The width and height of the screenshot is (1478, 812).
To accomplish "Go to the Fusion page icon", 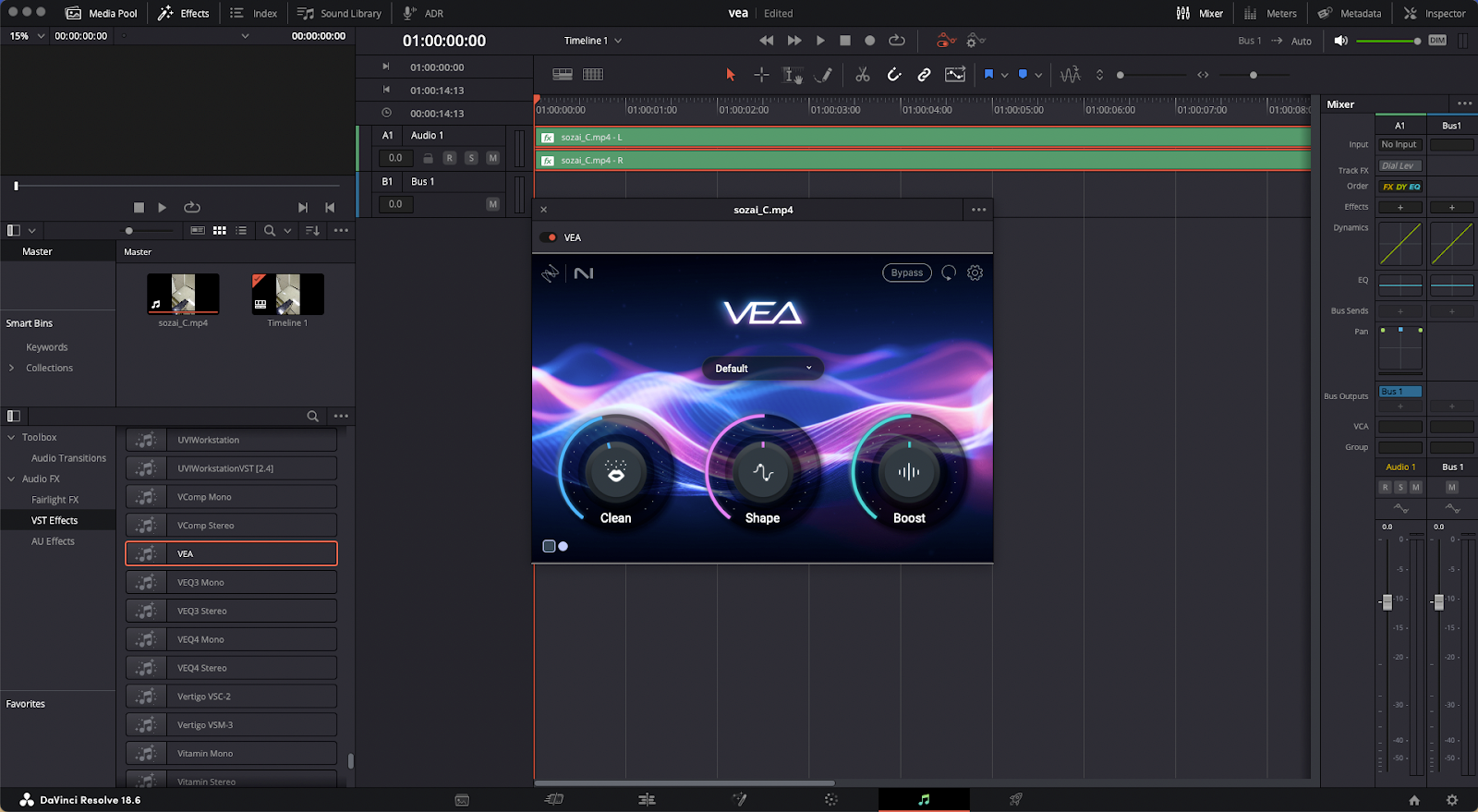I will coord(739,799).
